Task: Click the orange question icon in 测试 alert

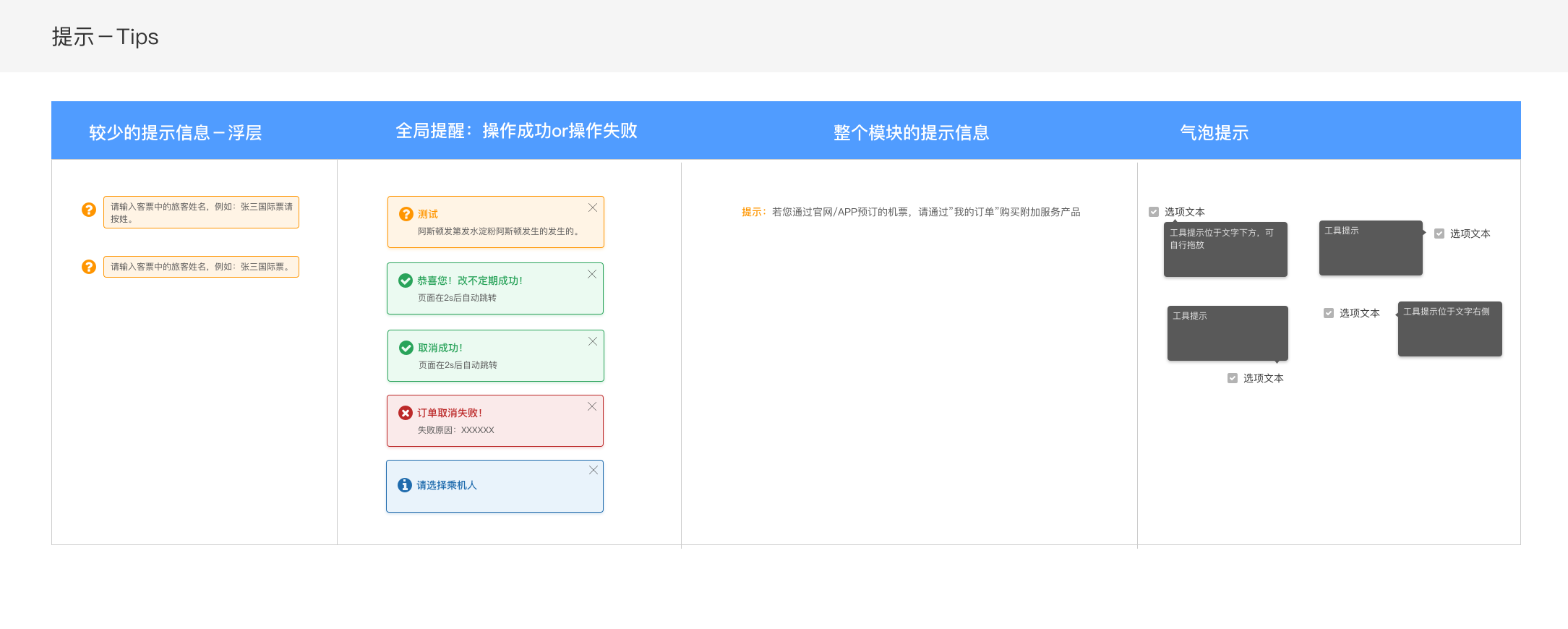Action: click(x=406, y=214)
